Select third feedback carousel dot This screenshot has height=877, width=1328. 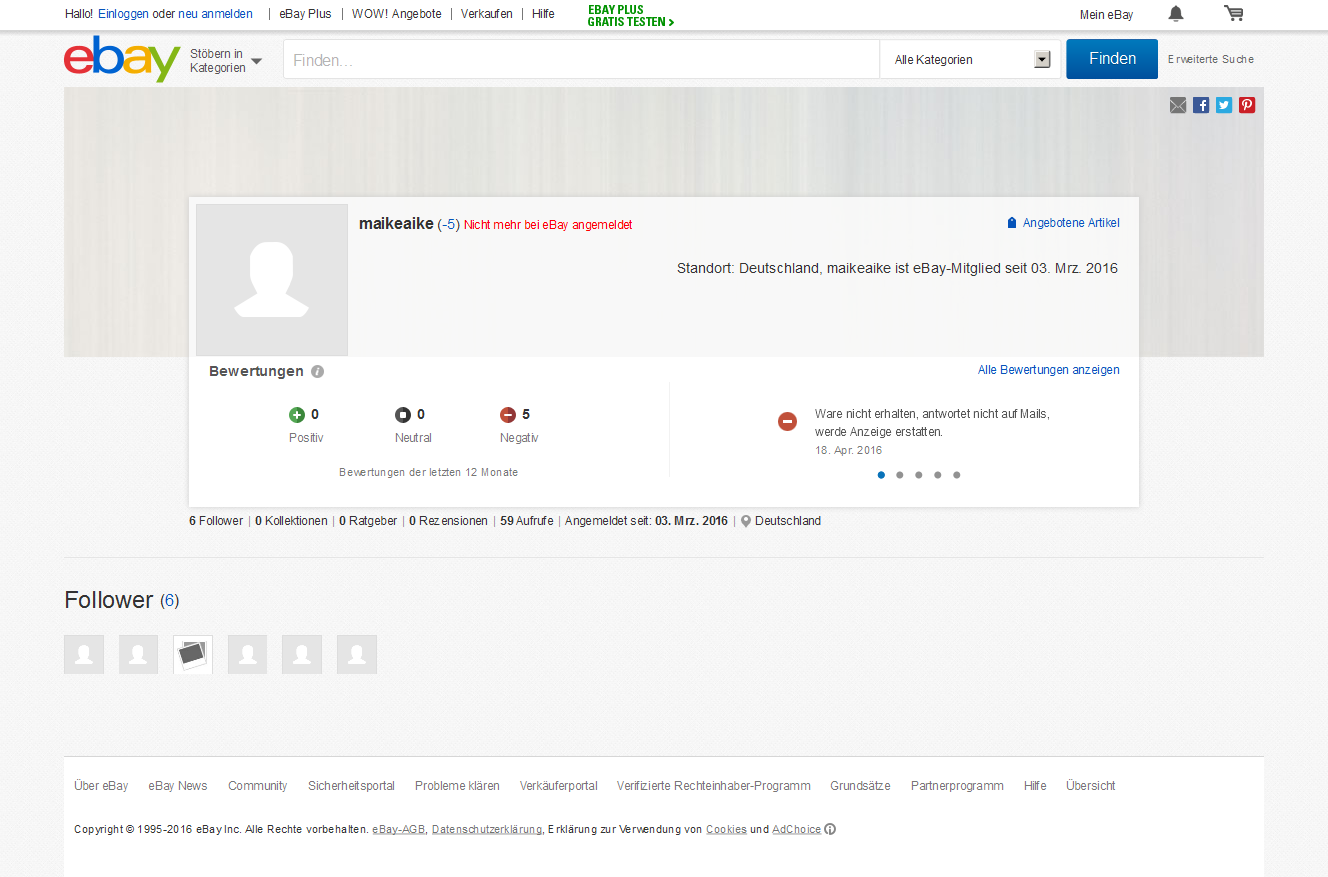(x=919, y=475)
